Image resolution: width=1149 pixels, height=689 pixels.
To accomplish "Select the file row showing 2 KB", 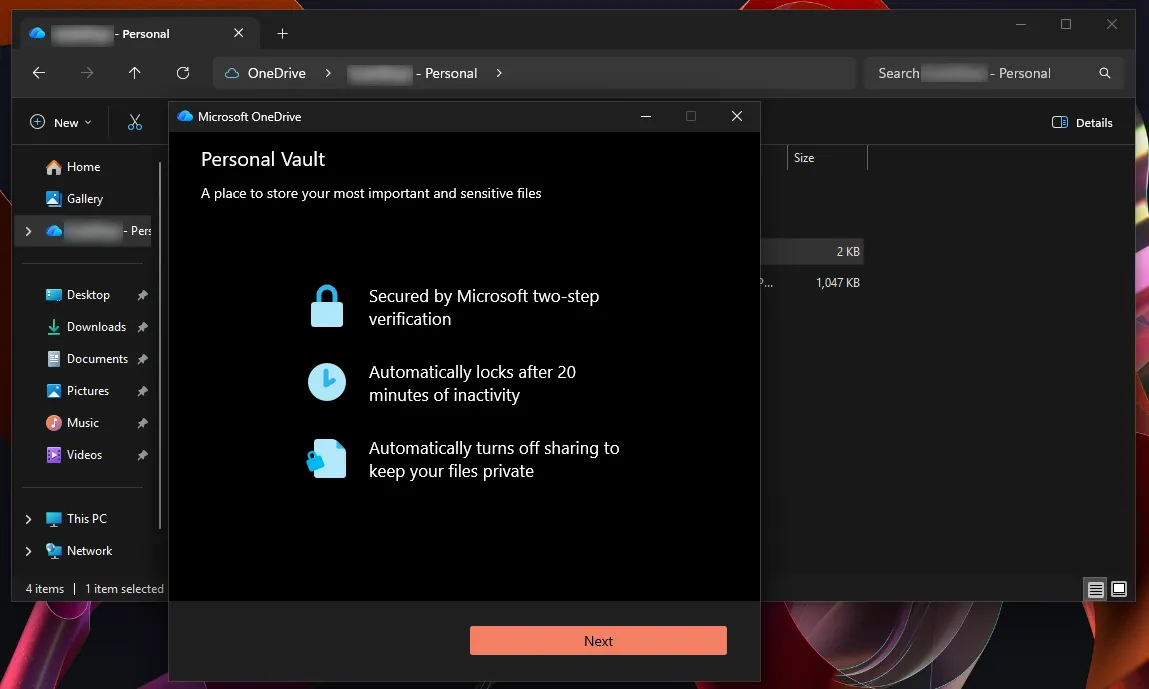I will tap(812, 251).
